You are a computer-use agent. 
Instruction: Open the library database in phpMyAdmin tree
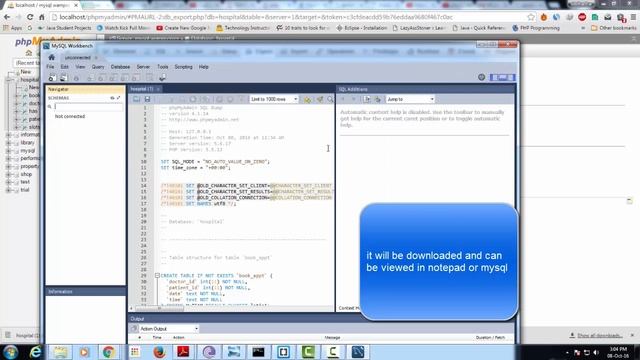point(27,143)
